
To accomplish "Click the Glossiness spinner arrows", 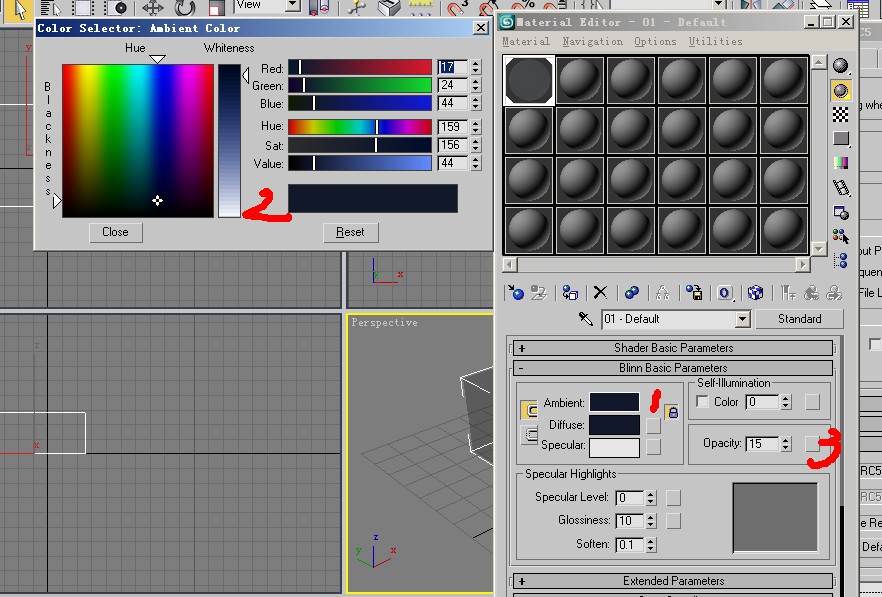I will (x=651, y=521).
